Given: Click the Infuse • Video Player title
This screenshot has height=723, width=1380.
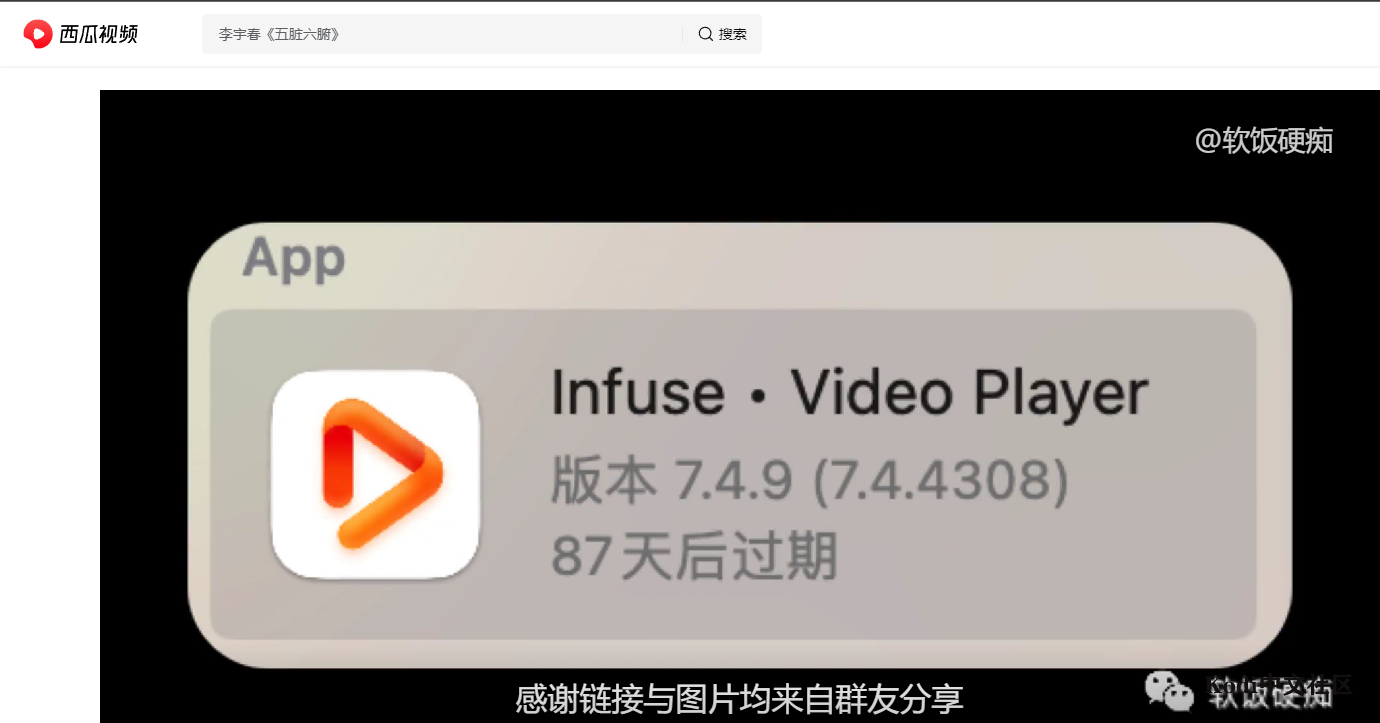Looking at the screenshot, I should coord(849,393).
